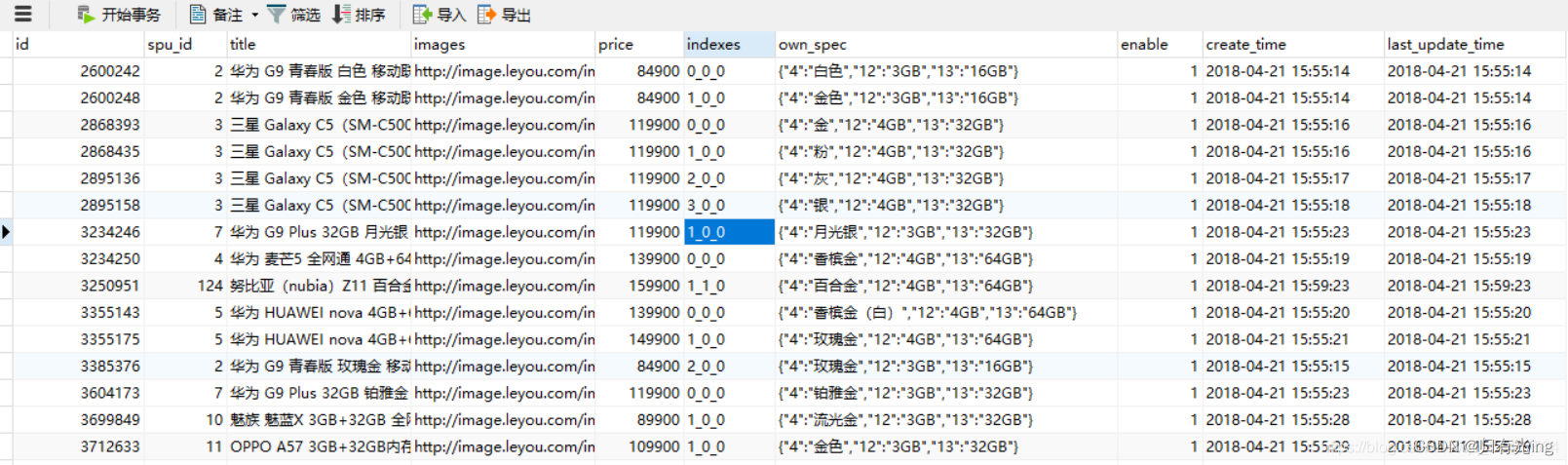Viewport: 1568px width, 465px height.
Task: Select id cell 3712633
Action: tap(79, 446)
